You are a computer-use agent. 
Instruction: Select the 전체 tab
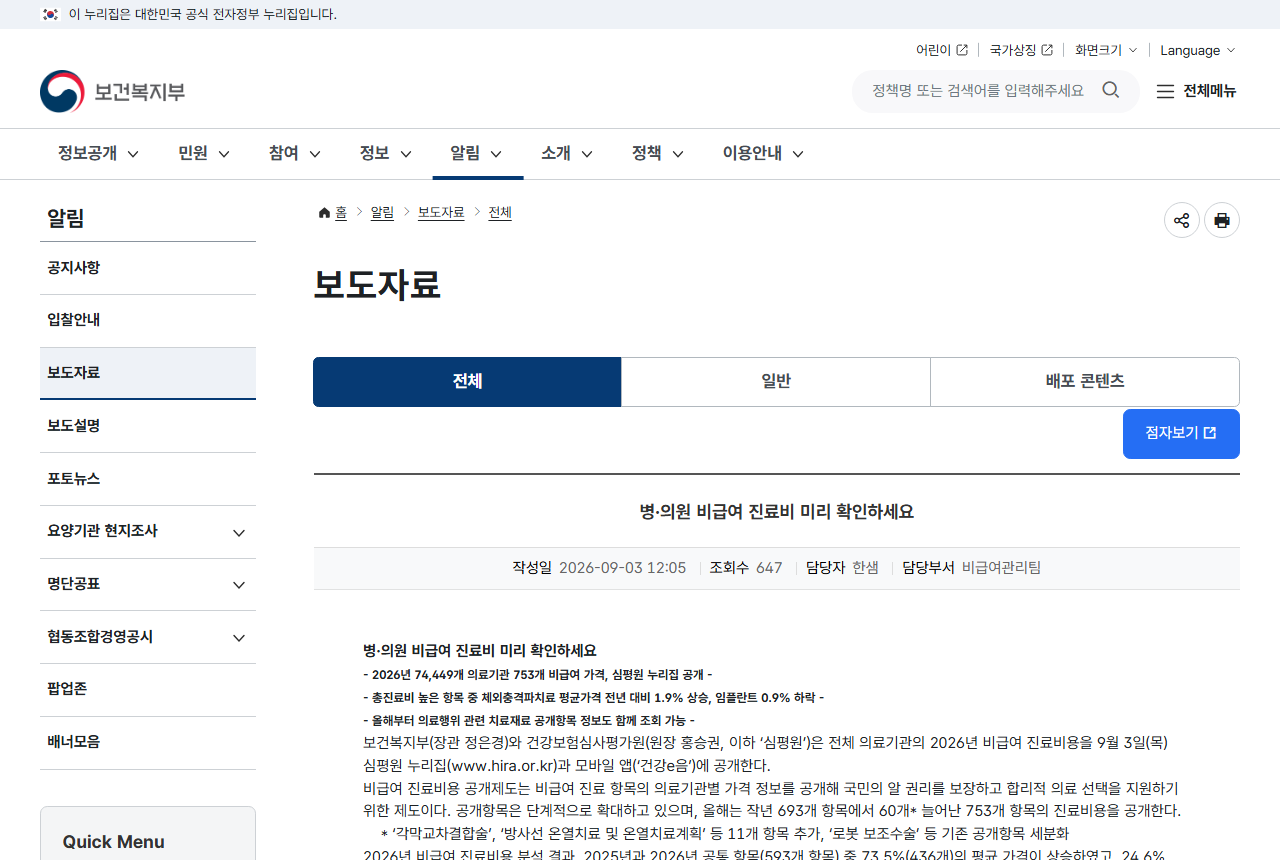click(x=467, y=382)
